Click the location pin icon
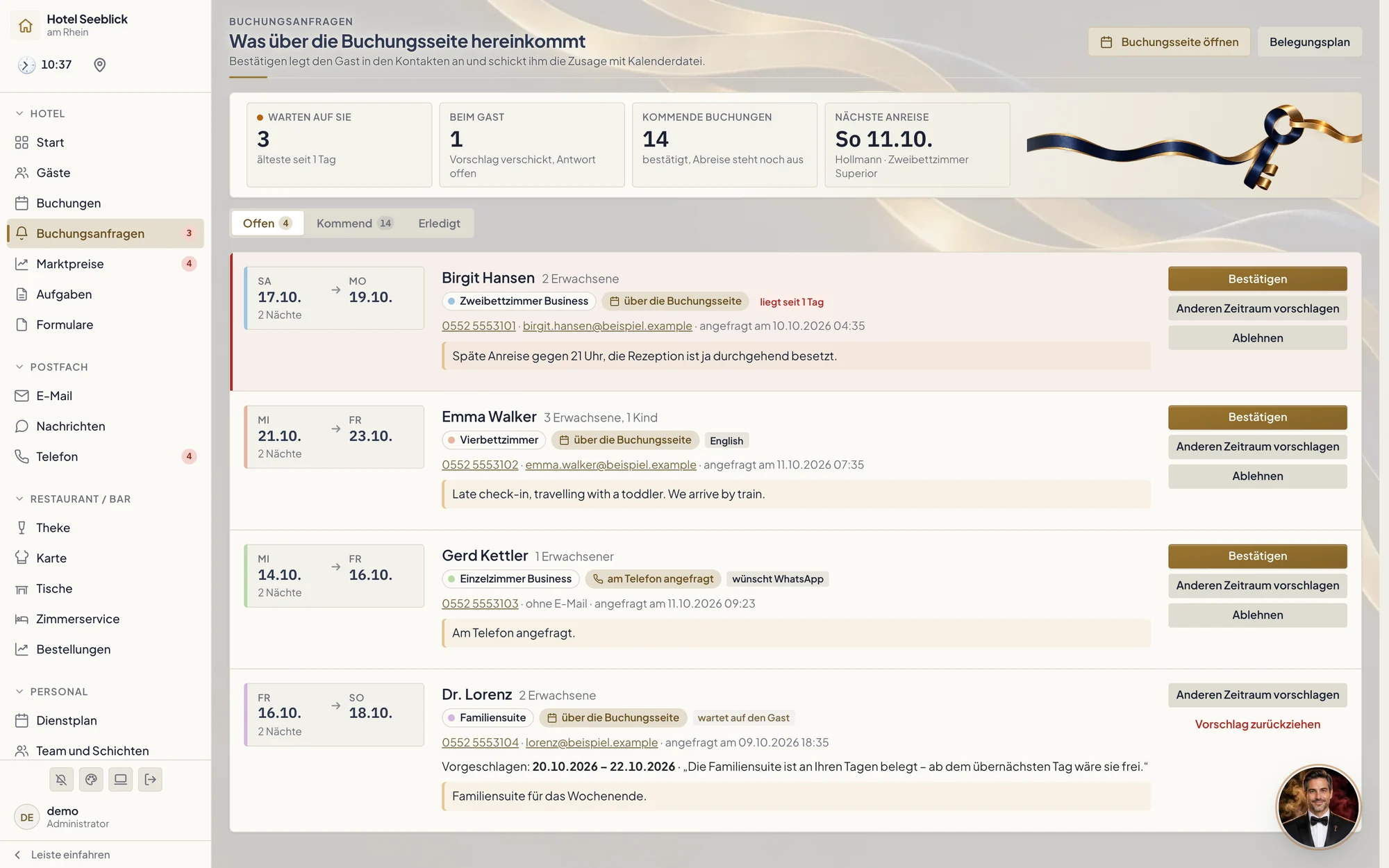 [100, 65]
